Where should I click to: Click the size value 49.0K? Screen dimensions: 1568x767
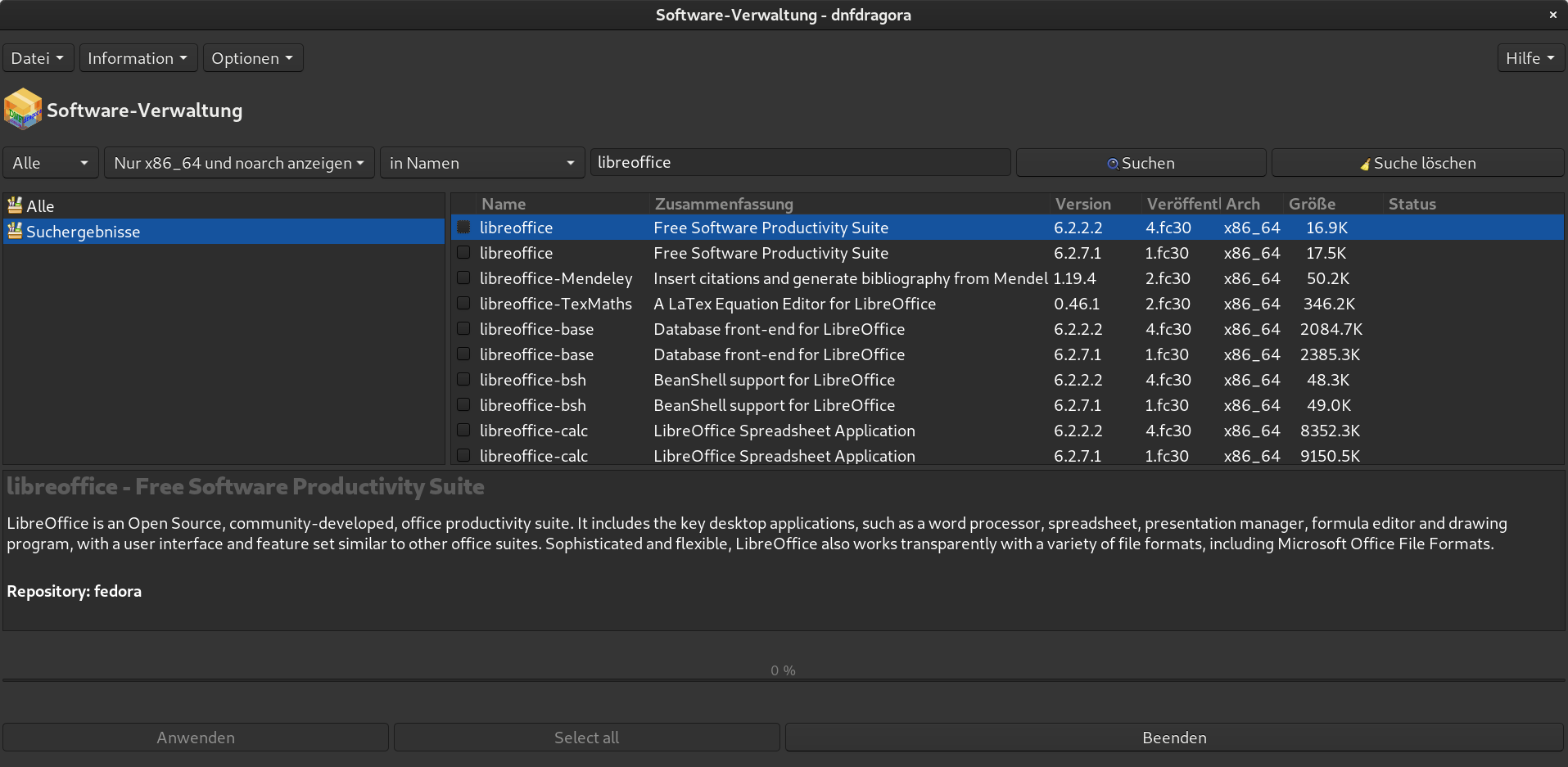point(1329,405)
